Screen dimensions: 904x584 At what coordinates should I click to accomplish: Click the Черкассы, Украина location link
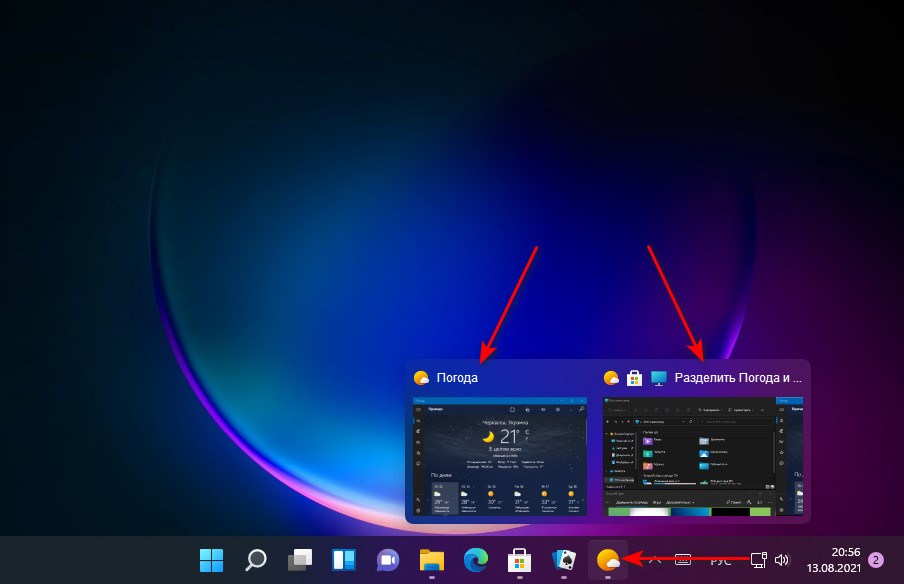[505, 423]
